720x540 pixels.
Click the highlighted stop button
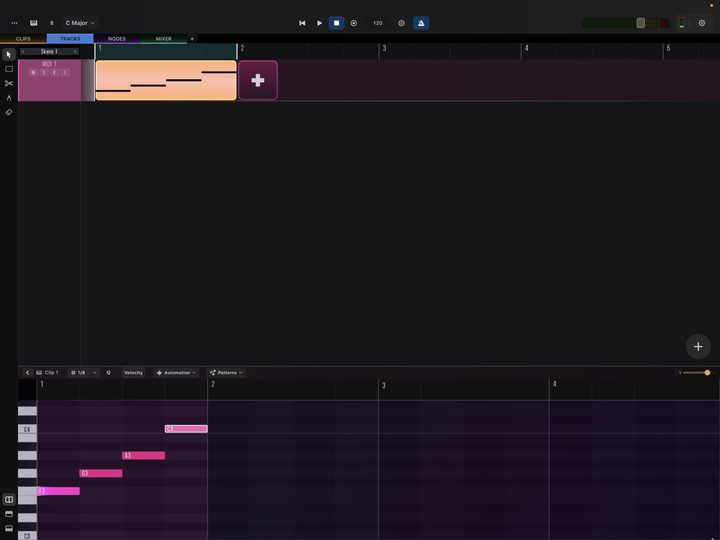tap(337, 23)
